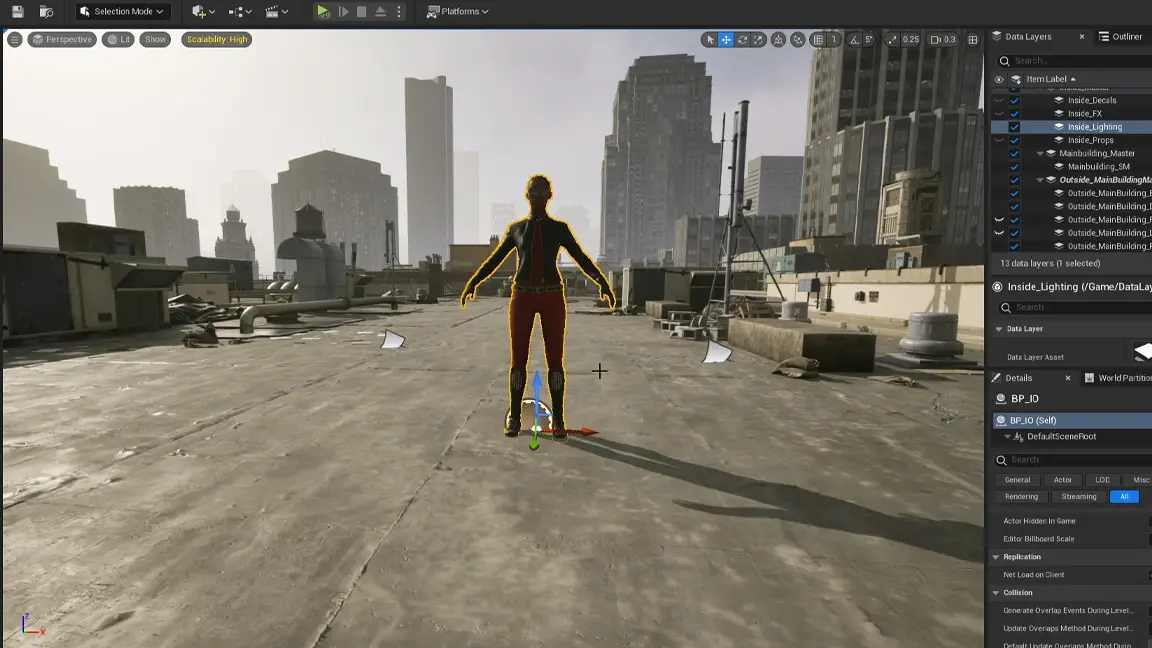Open the Platforms dropdown menu
The height and width of the screenshot is (648, 1152).
coord(458,12)
